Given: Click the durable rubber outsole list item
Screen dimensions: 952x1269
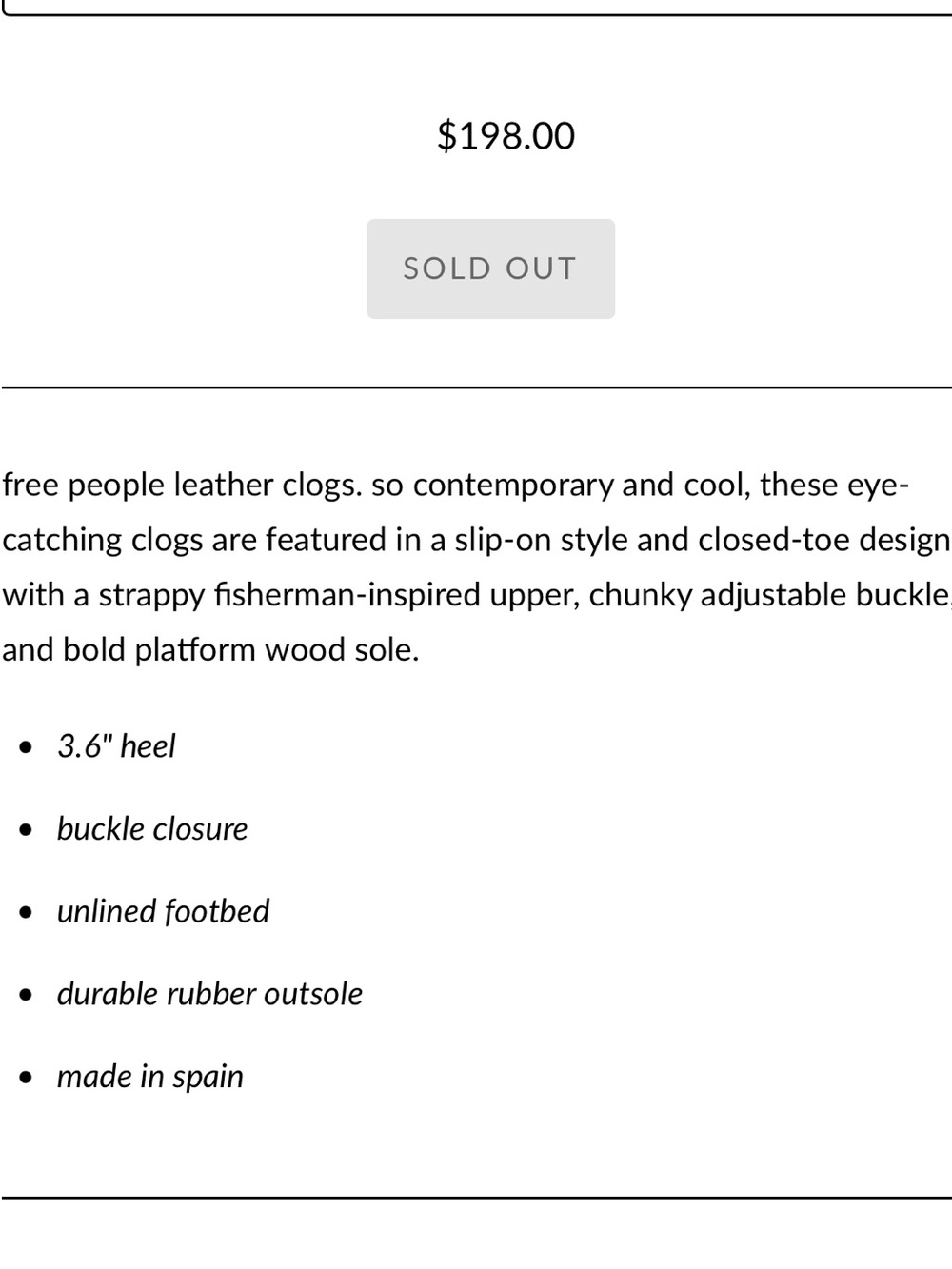Looking at the screenshot, I should (x=209, y=995).
